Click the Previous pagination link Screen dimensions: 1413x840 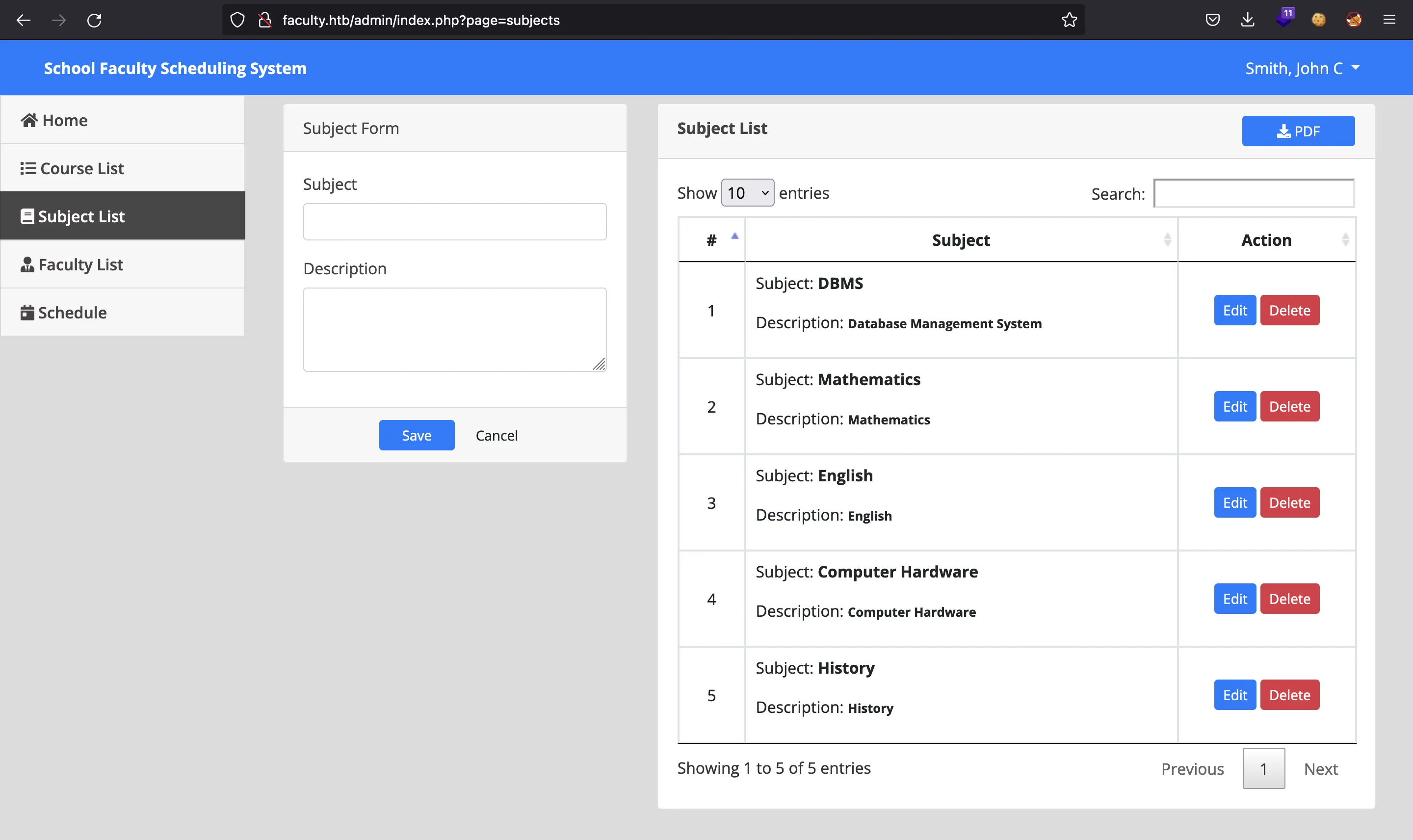coord(1192,769)
